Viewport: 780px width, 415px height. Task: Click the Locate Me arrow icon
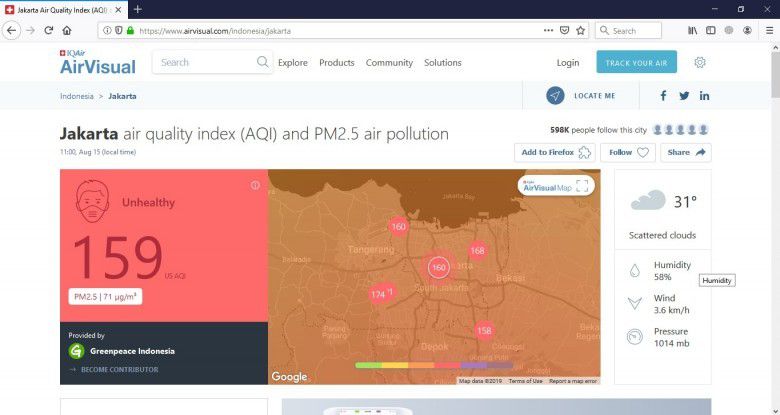555,96
